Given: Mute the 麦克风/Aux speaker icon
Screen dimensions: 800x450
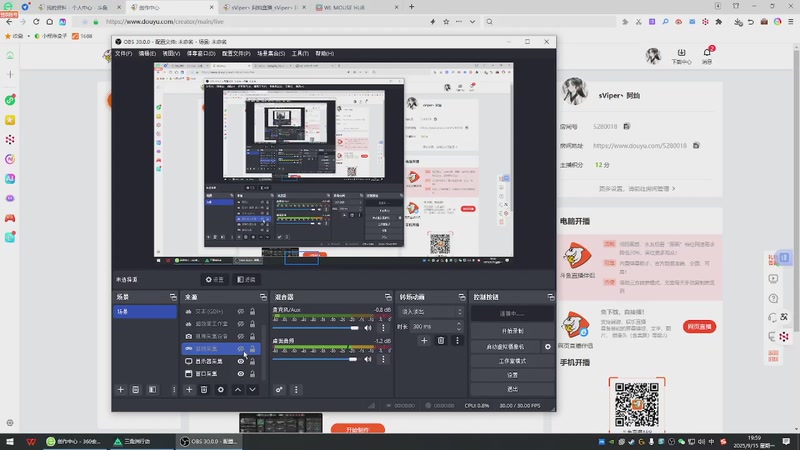Looking at the screenshot, I should pyautogui.click(x=368, y=328).
